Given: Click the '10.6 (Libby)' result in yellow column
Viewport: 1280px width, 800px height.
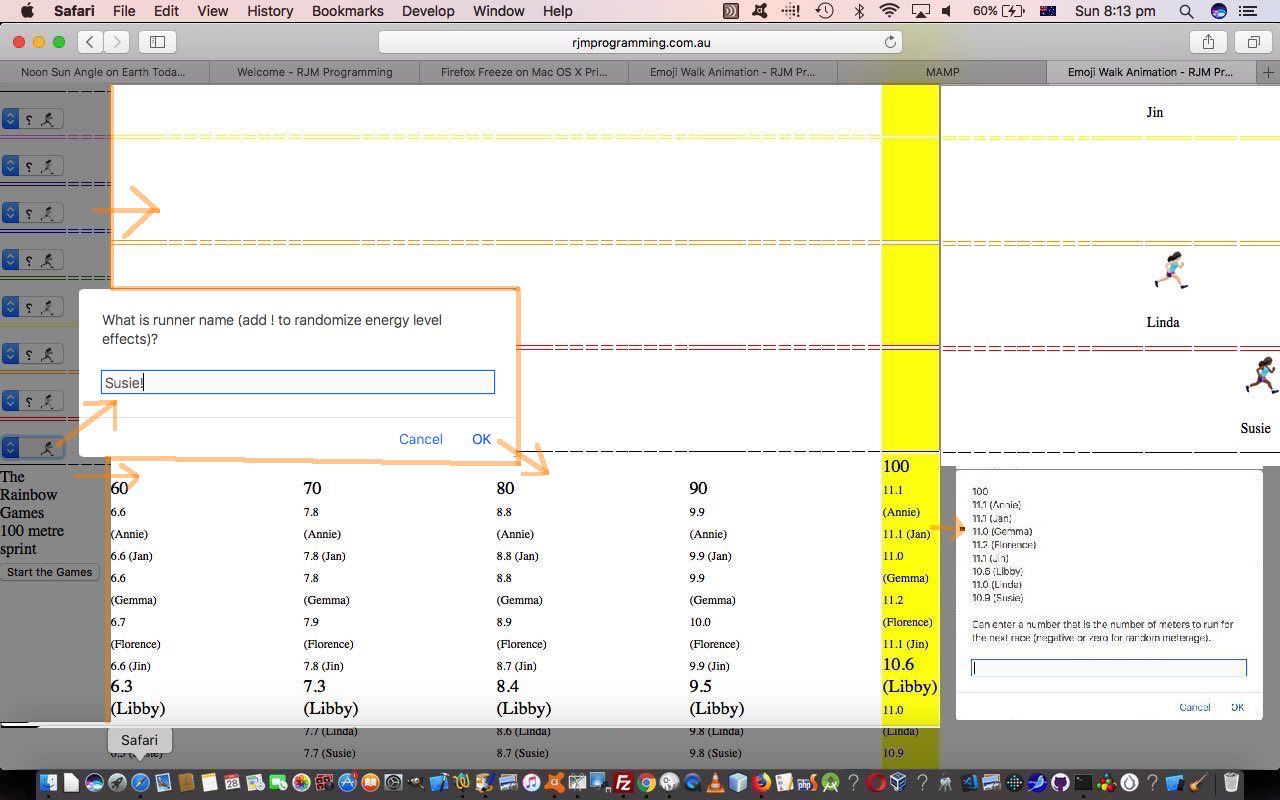Looking at the screenshot, I should pyautogui.click(x=909, y=675).
